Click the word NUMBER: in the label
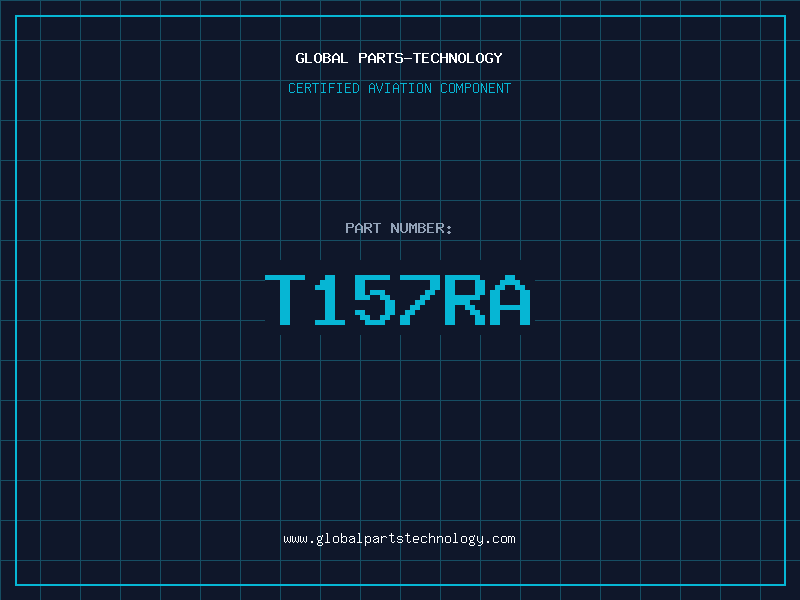Screen dimensions: 800x600 click(x=421, y=228)
